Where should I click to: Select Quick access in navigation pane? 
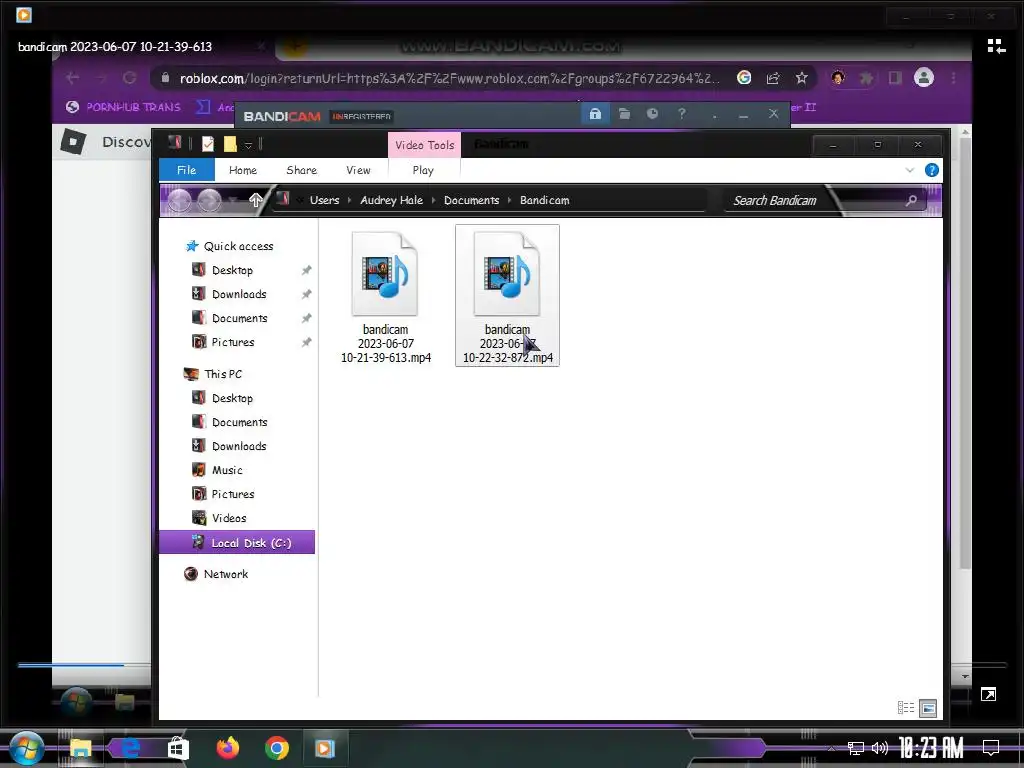pos(238,246)
